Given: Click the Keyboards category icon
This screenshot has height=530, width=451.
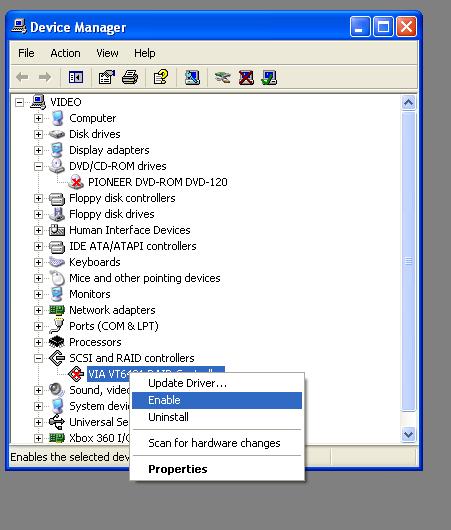Looking at the screenshot, I should coord(57,262).
